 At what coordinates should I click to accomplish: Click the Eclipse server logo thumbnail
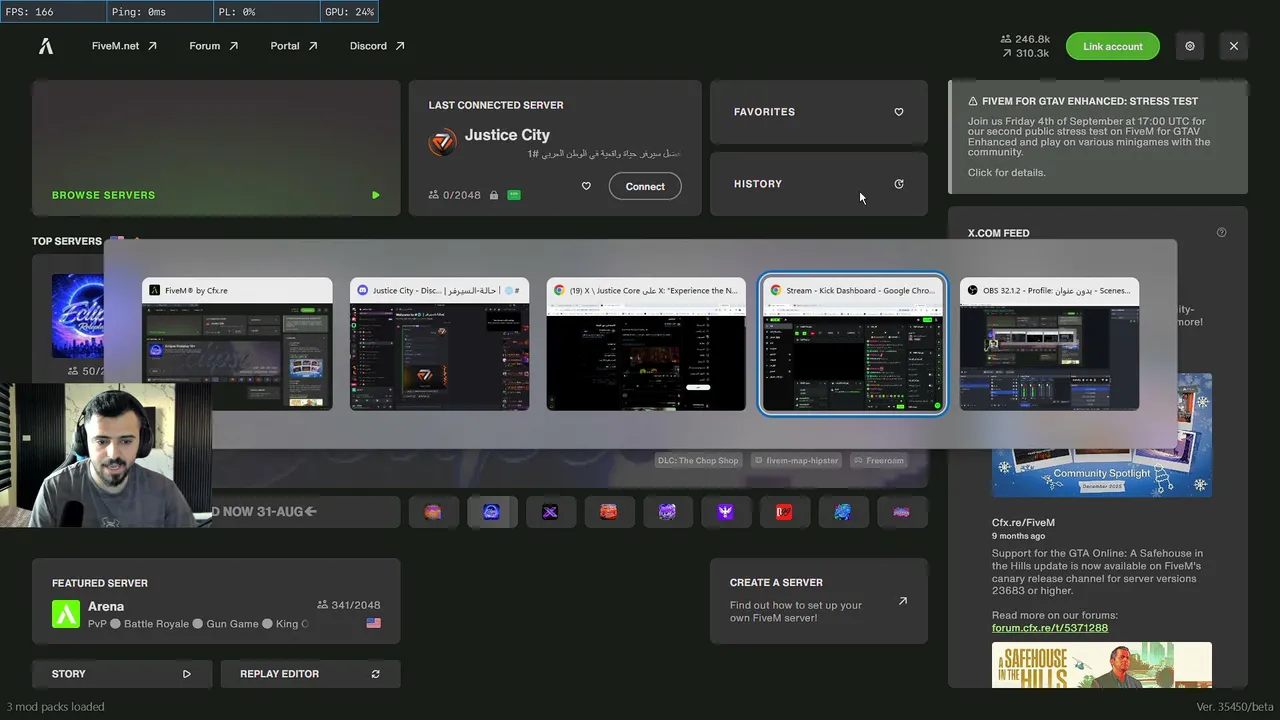[78, 316]
